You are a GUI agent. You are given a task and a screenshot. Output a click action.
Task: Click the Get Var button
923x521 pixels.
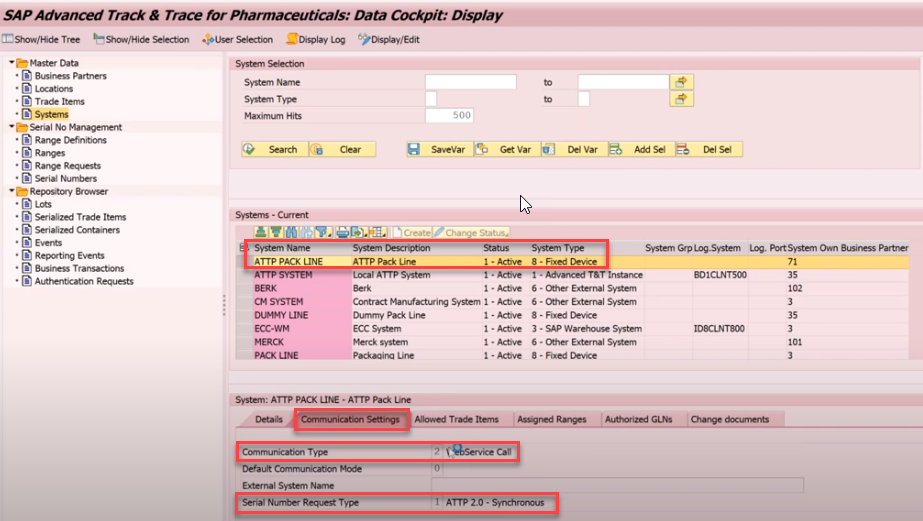click(x=507, y=150)
